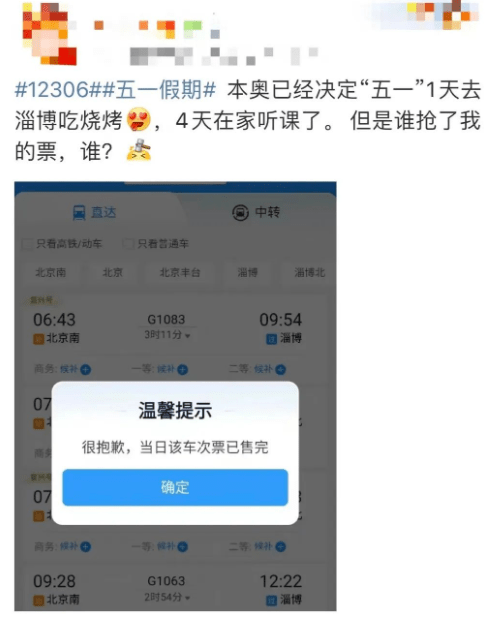This screenshot has height=627, width=496.
Task: Tap the 确定 confirm button
Action: click(x=175, y=487)
